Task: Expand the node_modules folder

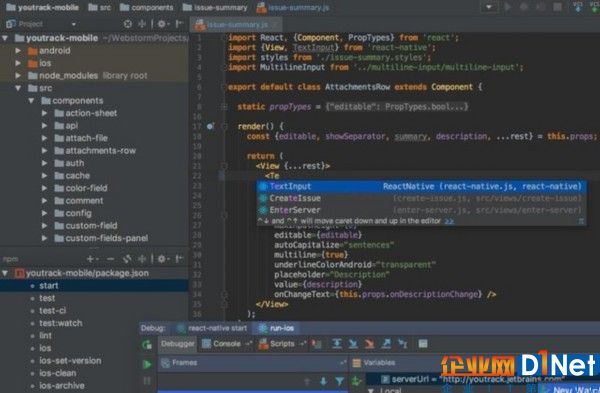Action: point(18,76)
